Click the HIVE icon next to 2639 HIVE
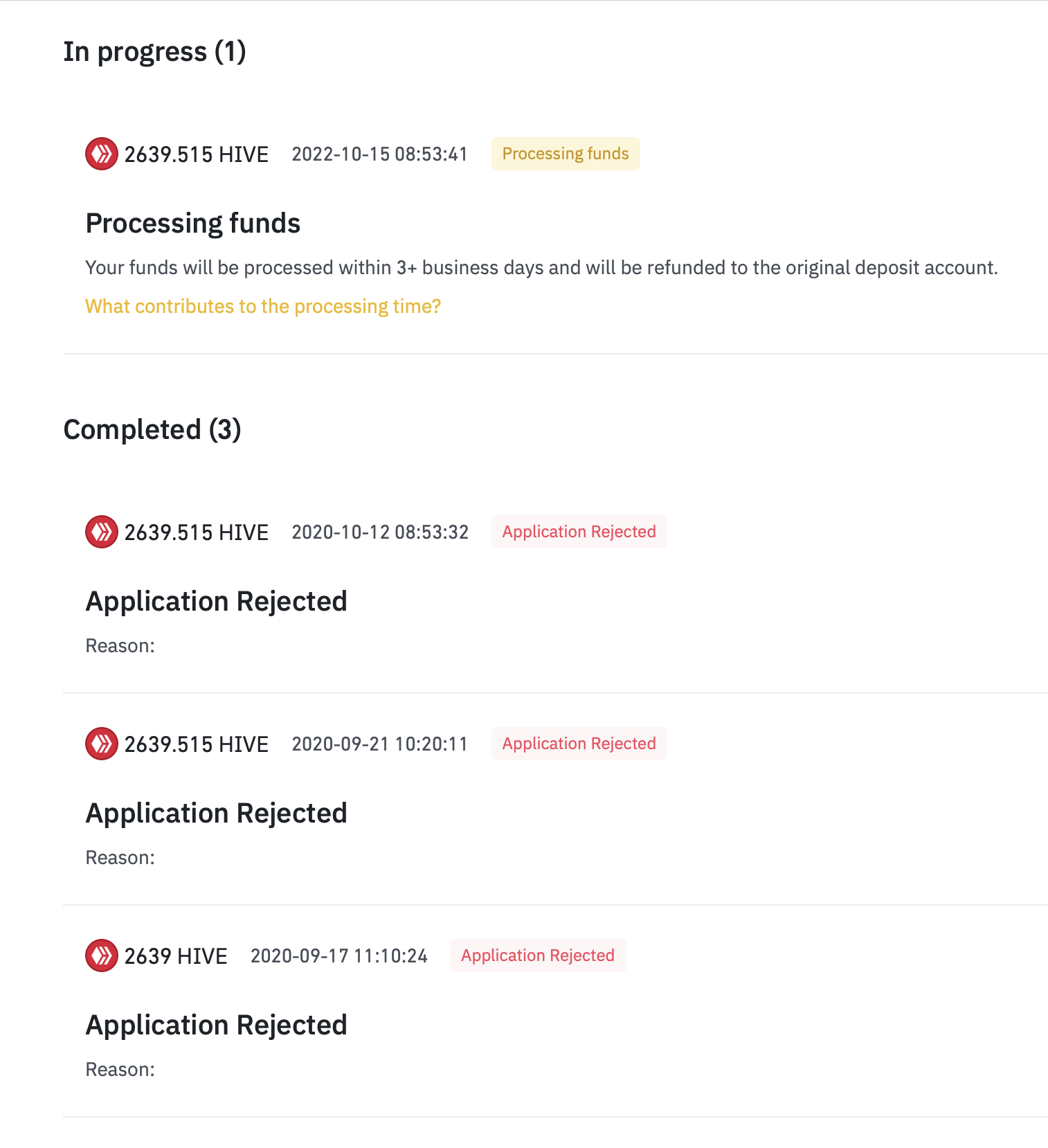1048x1148 pixels. click(102, 956)
